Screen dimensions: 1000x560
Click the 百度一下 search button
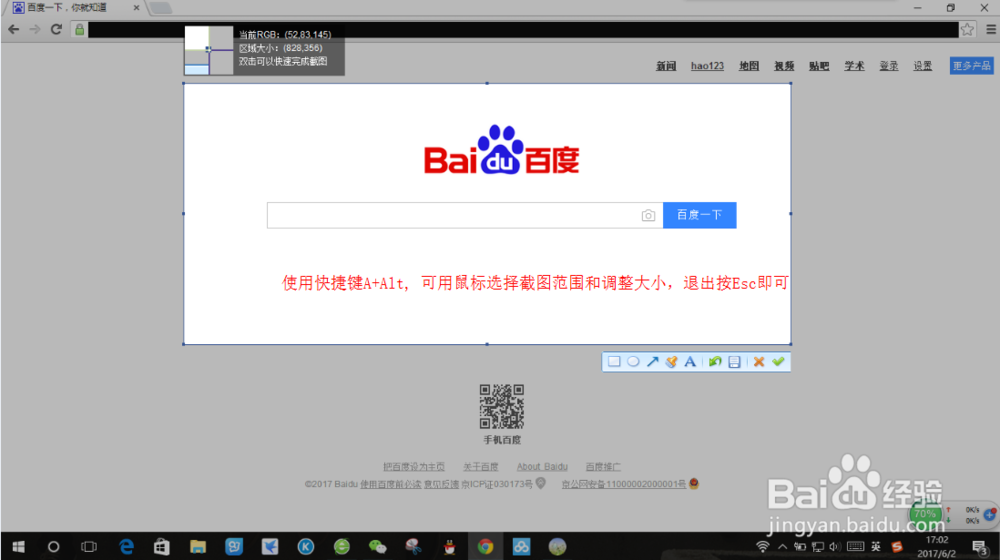click(700, 215)
